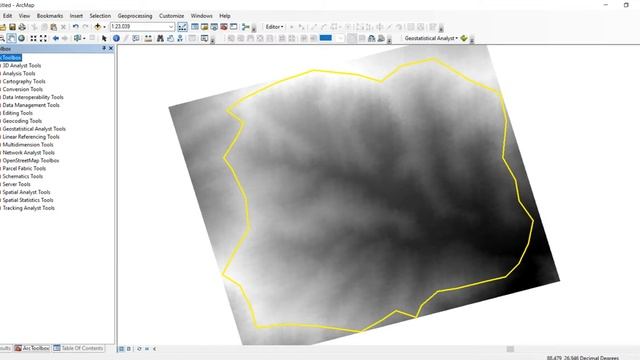This screenshot has height=360, width=640.
Task: Select the Conversion Tools toolbox
Action: pos(22,89)
